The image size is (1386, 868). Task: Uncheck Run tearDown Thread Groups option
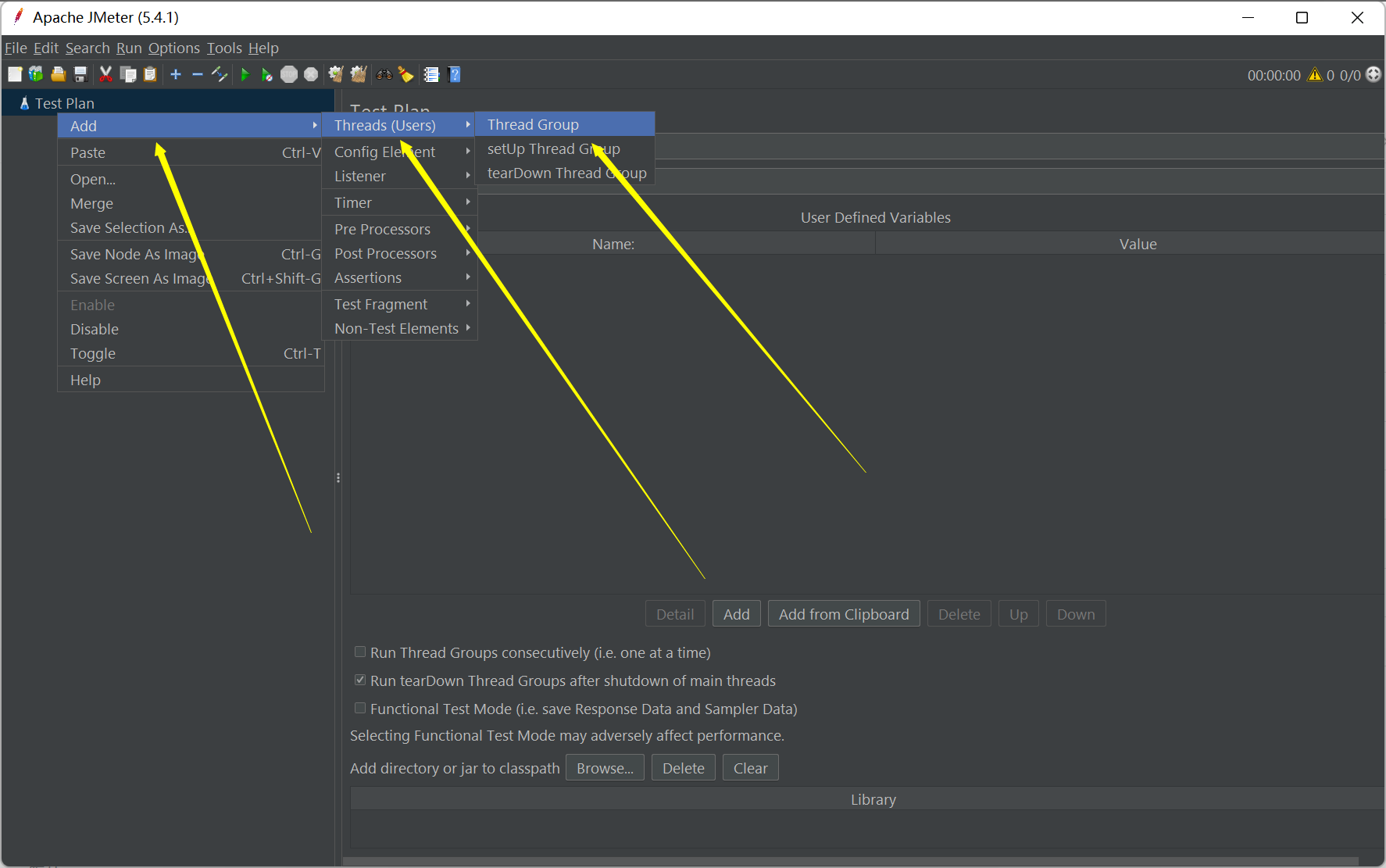click(360, 680)
